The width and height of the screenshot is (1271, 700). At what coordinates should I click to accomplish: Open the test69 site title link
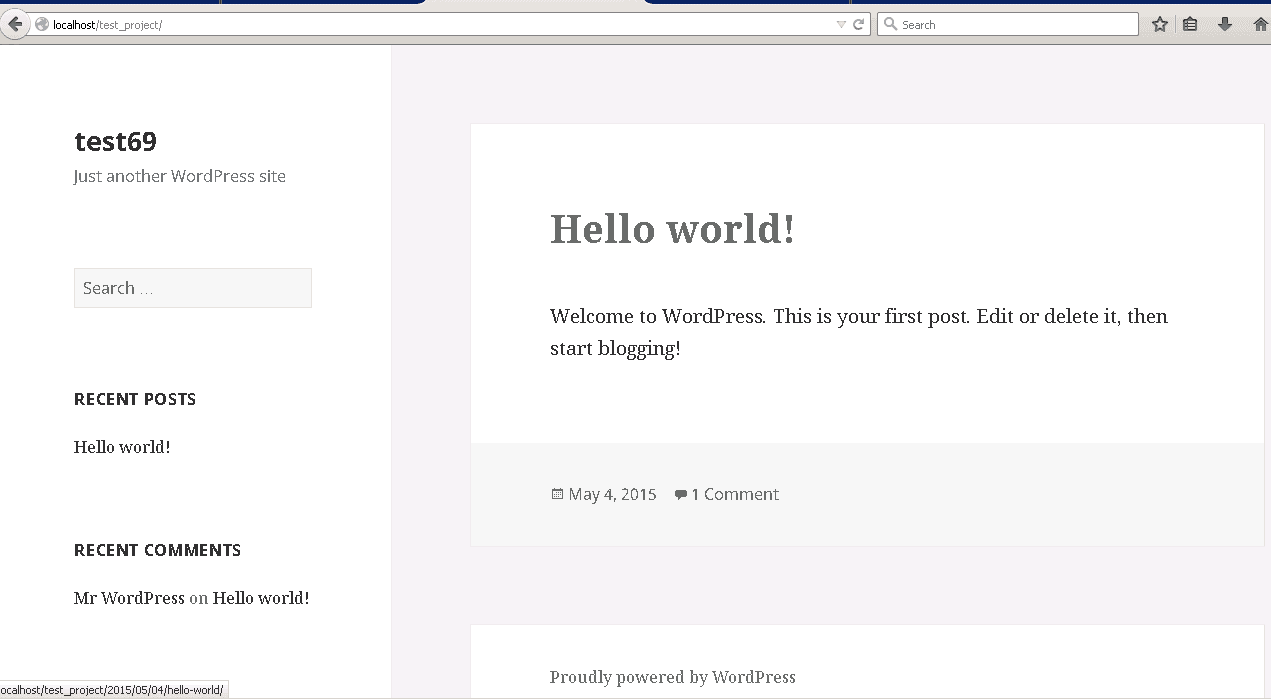click(115, 141)
